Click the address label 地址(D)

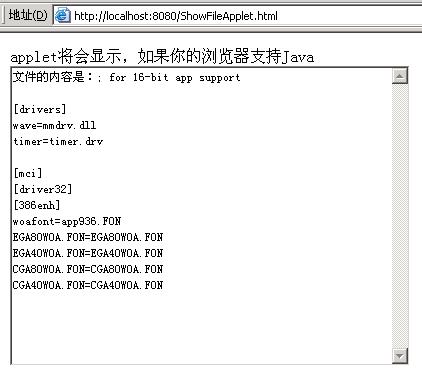tap(28, 15)
